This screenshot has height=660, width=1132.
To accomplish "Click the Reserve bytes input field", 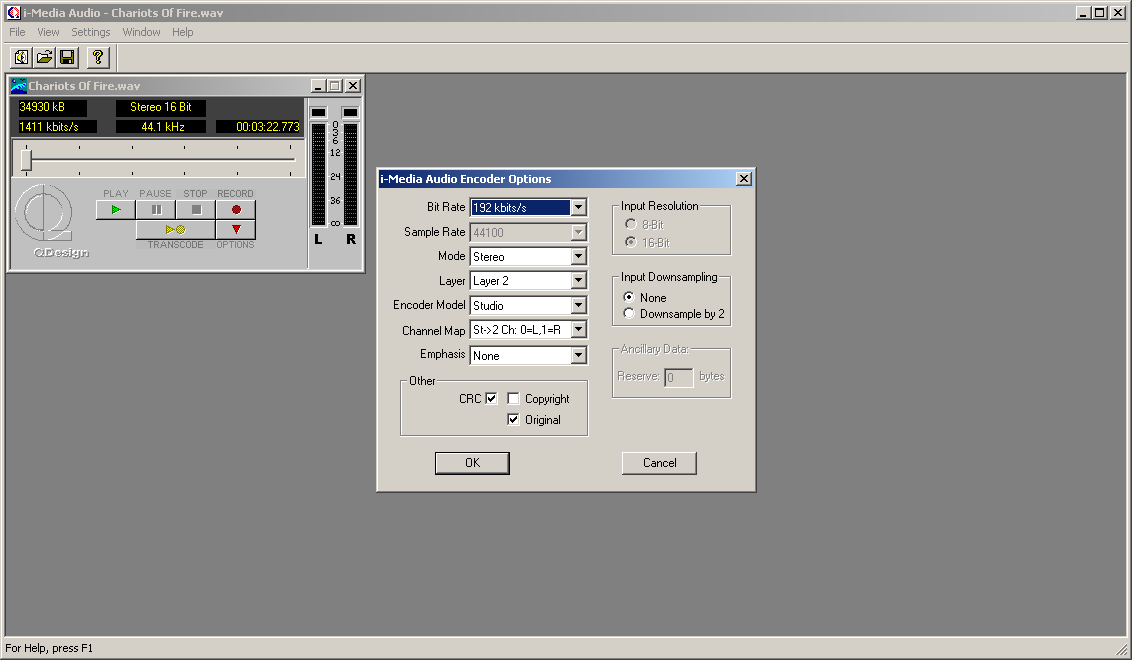I will click(679, 377).
